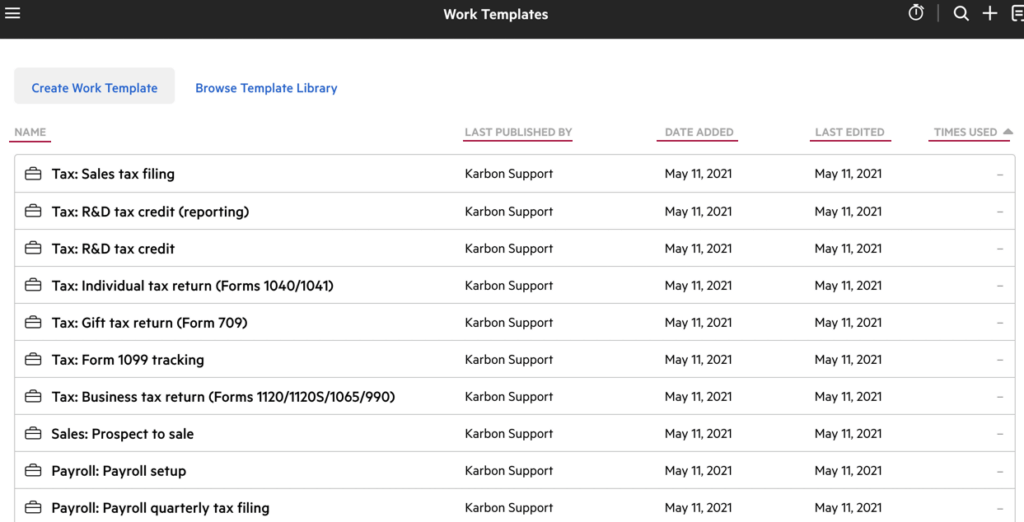Sort by the Name column header
The width and height of the screenshot is (1024, 522).
tap(30, 132)
